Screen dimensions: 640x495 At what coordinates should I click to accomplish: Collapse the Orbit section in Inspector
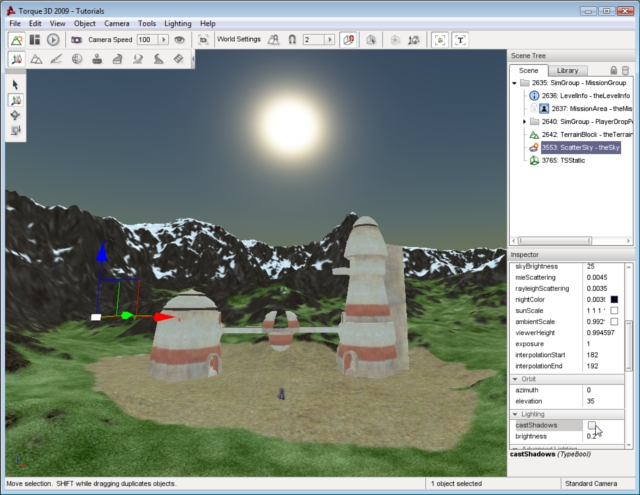tap(516, 378)
